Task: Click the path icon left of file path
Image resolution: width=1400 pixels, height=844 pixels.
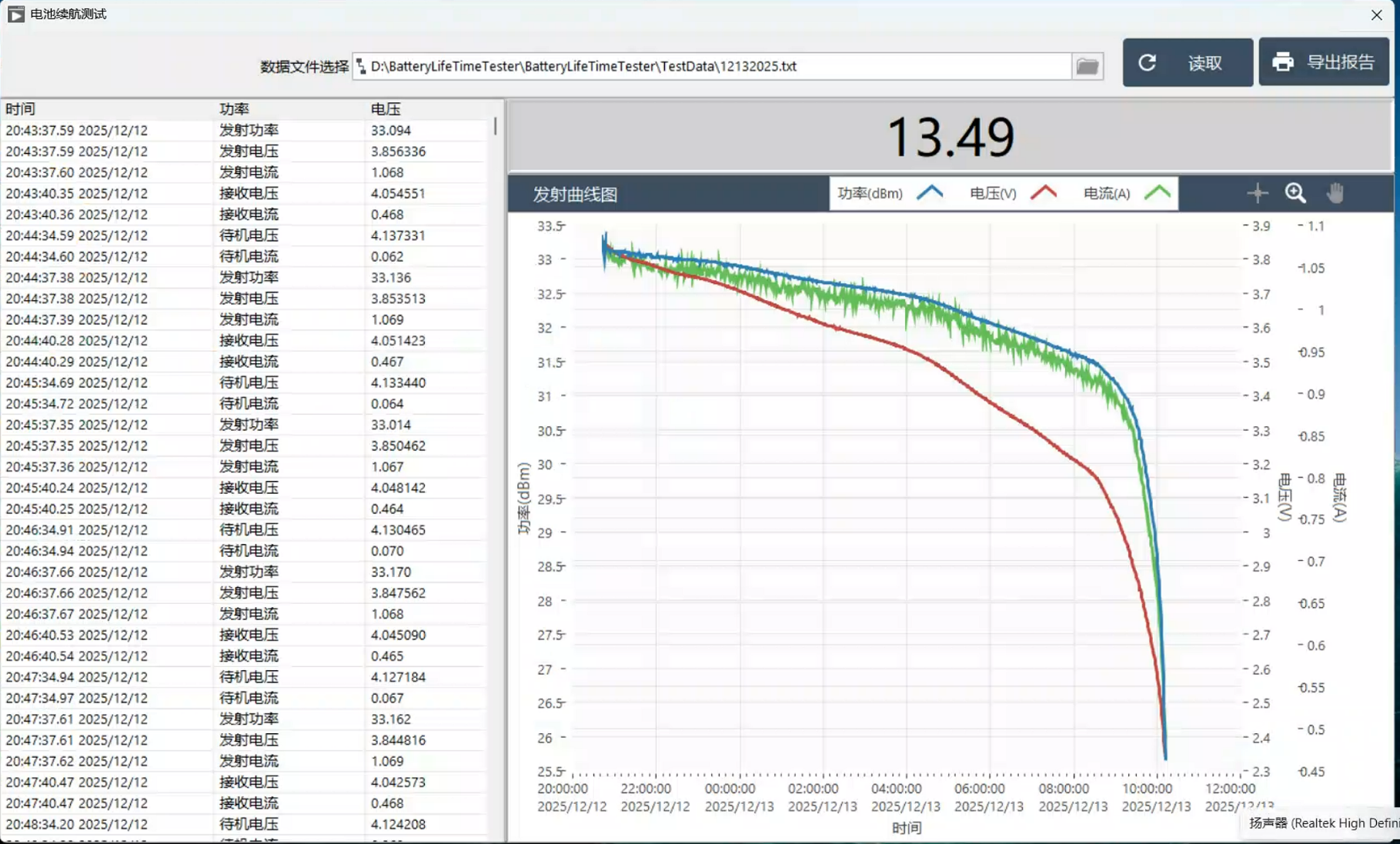Action: (x=361, y=66)
